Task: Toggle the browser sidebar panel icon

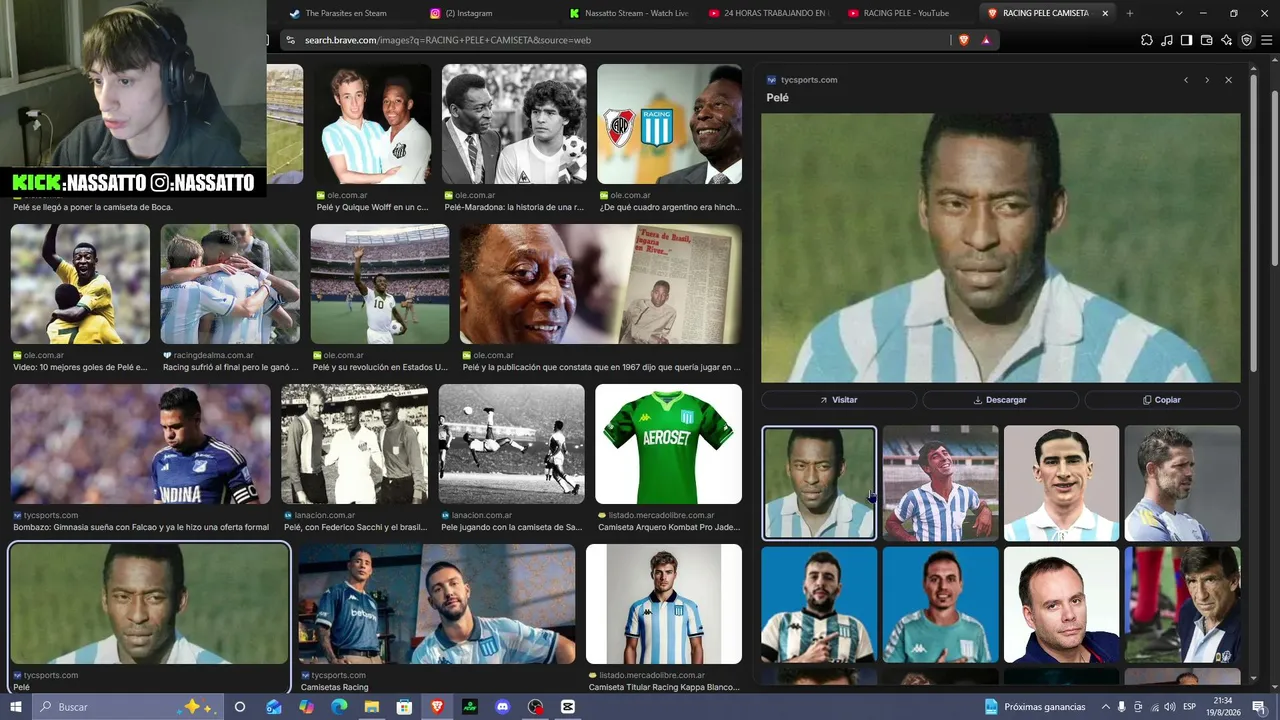Action: tap(1186, 40)
